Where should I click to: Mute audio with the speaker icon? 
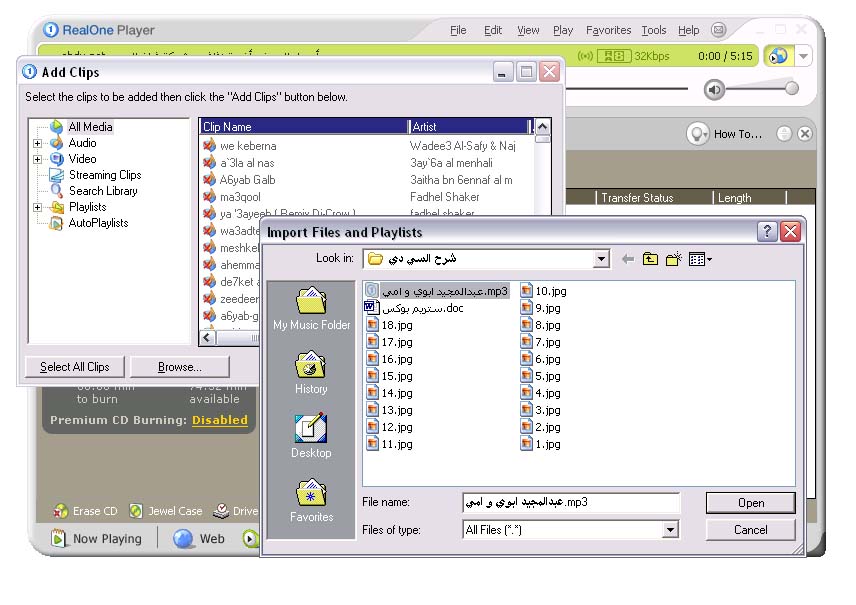714,90
